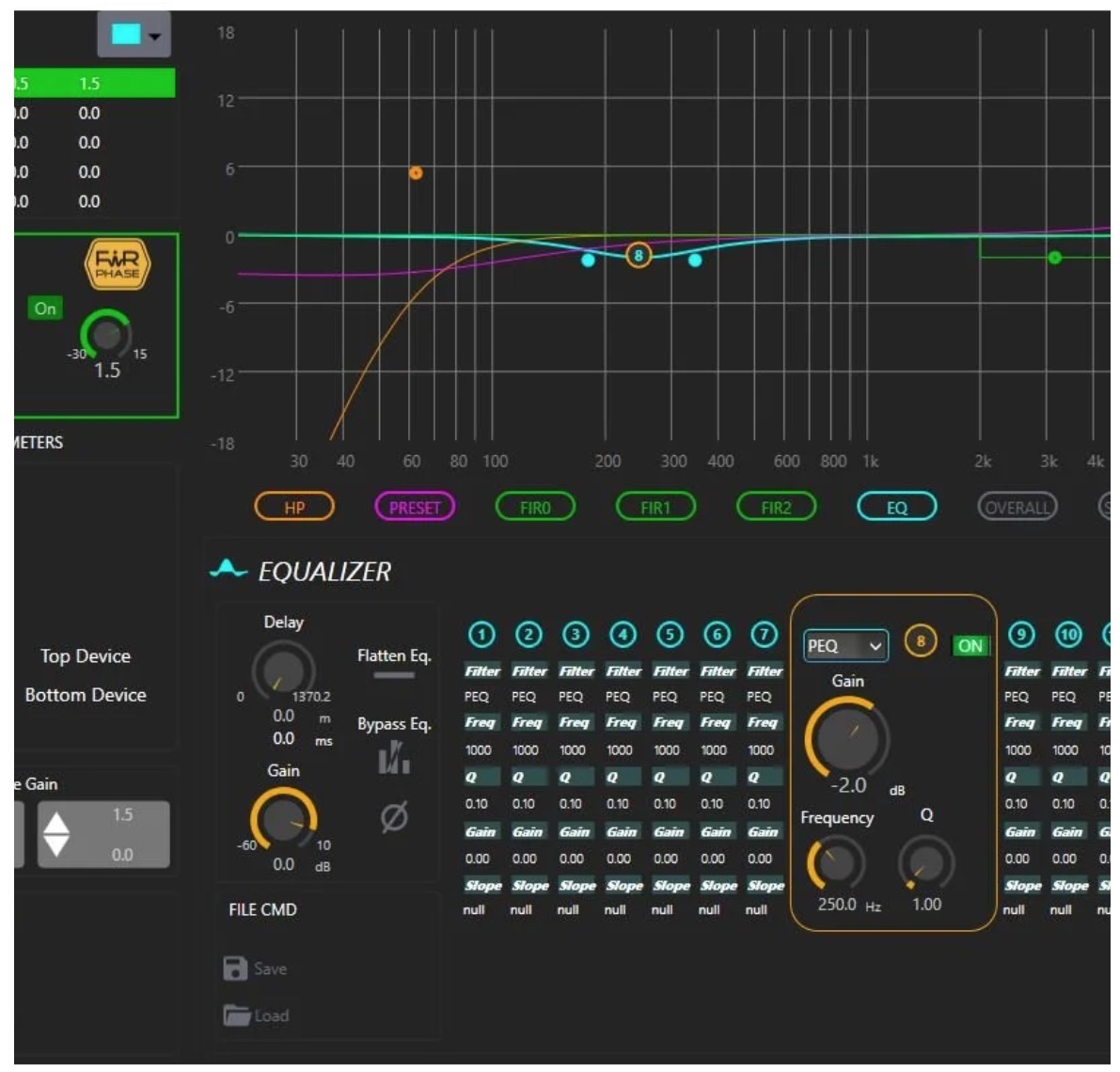Switch to the OVERALL curve tab
The height and width of the screenshot is (1072, 1120).
click(x=1017, y=508)
